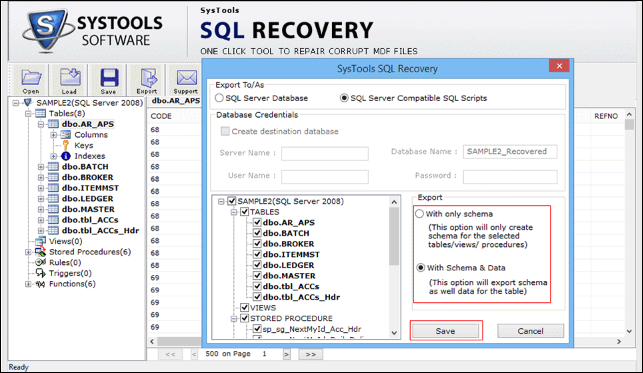Collapse STORED PROCEDURE node in dialog tree
This screenshot has width=643, height=373.
(x=234, y=318)
